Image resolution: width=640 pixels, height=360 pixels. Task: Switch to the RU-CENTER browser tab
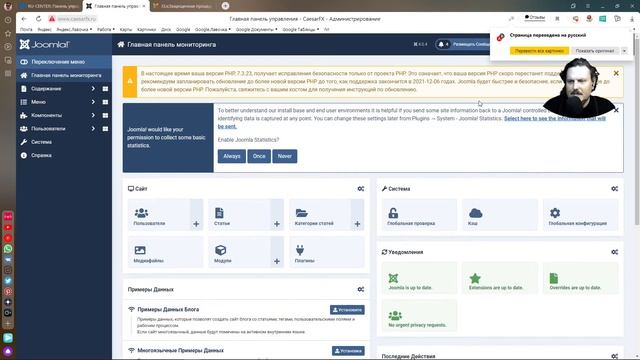tap(49, 6)
